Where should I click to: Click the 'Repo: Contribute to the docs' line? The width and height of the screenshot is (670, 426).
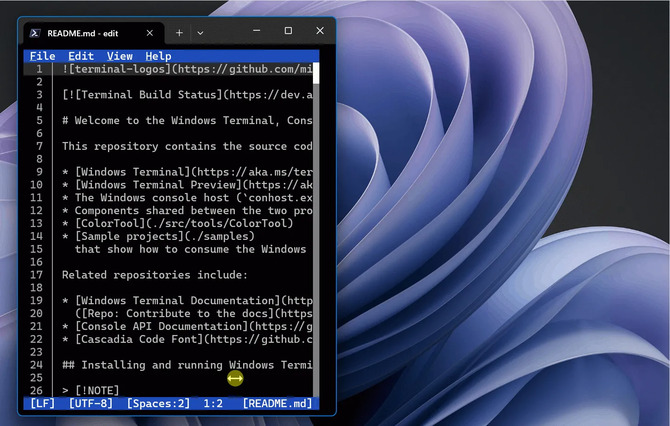tap(194, 313)
